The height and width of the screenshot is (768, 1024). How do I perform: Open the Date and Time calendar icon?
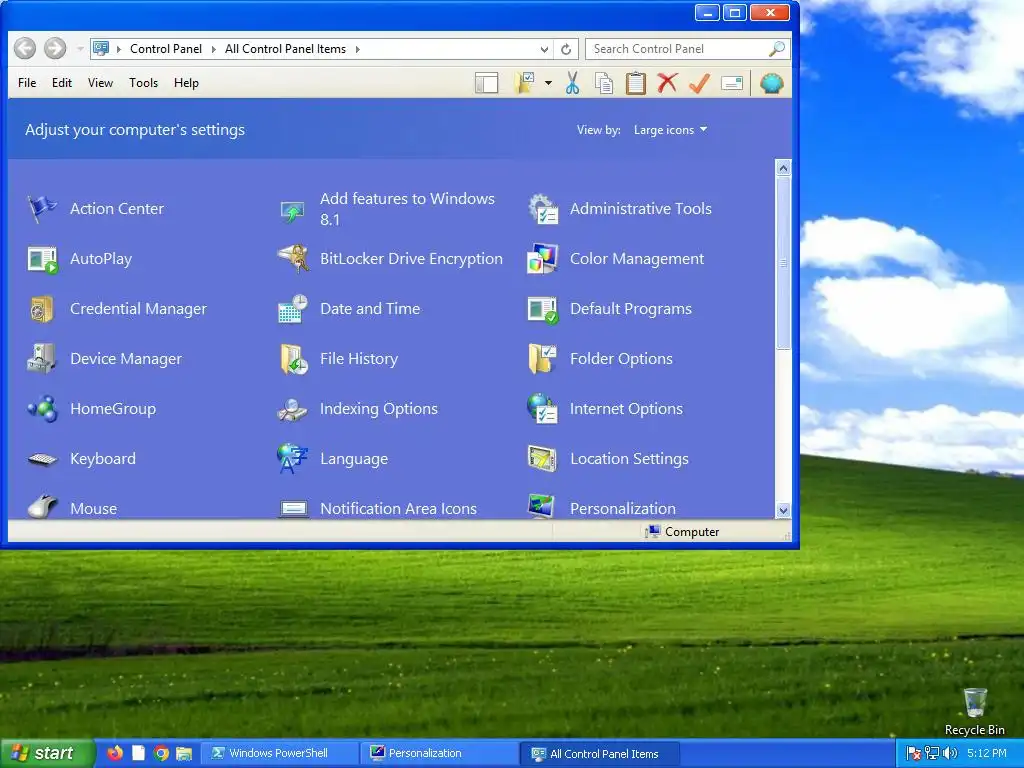pos(292,309)
